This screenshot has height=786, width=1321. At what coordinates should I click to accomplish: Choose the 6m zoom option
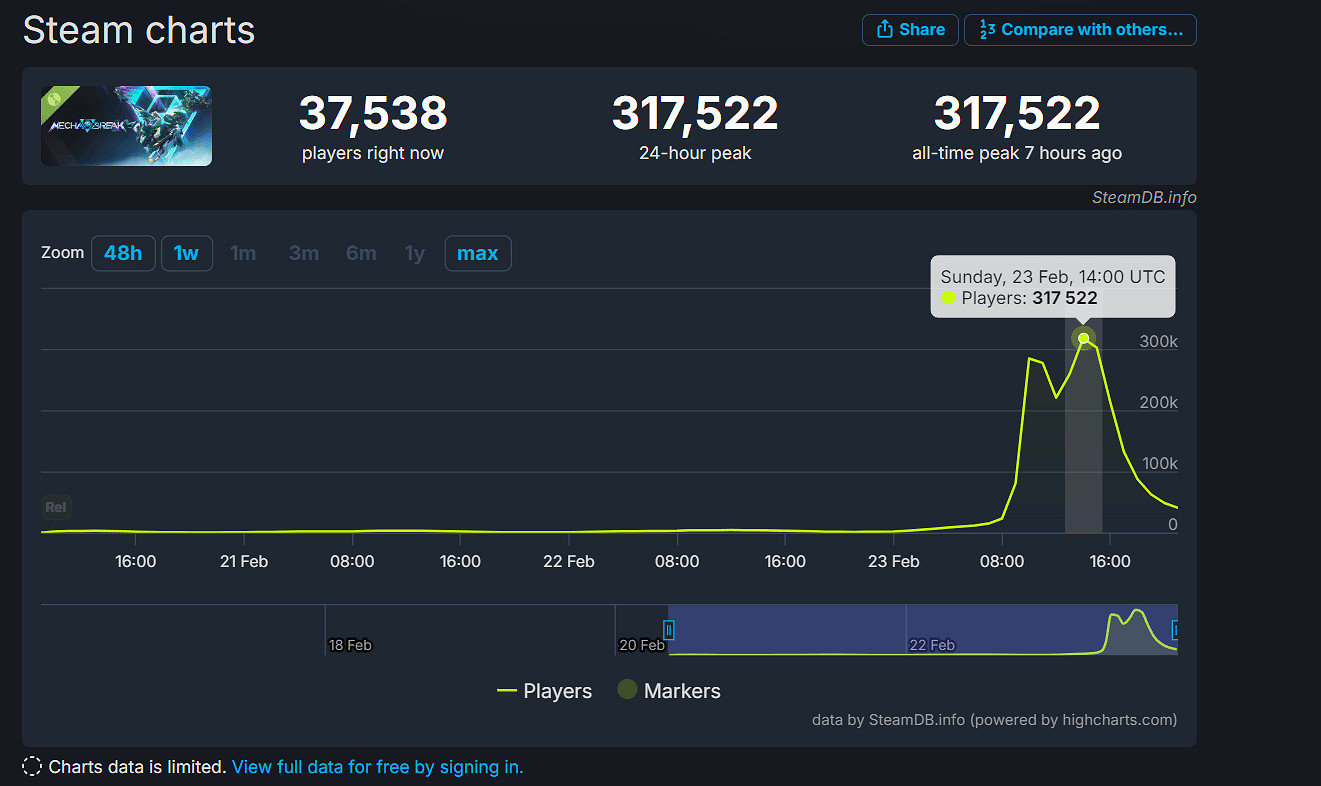[361, 253]
